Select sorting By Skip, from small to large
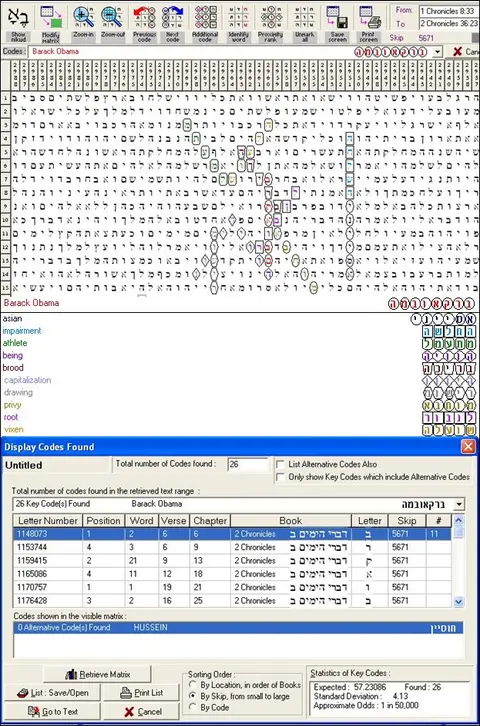Viewport: 480px width, 726px height. (193, 696)
